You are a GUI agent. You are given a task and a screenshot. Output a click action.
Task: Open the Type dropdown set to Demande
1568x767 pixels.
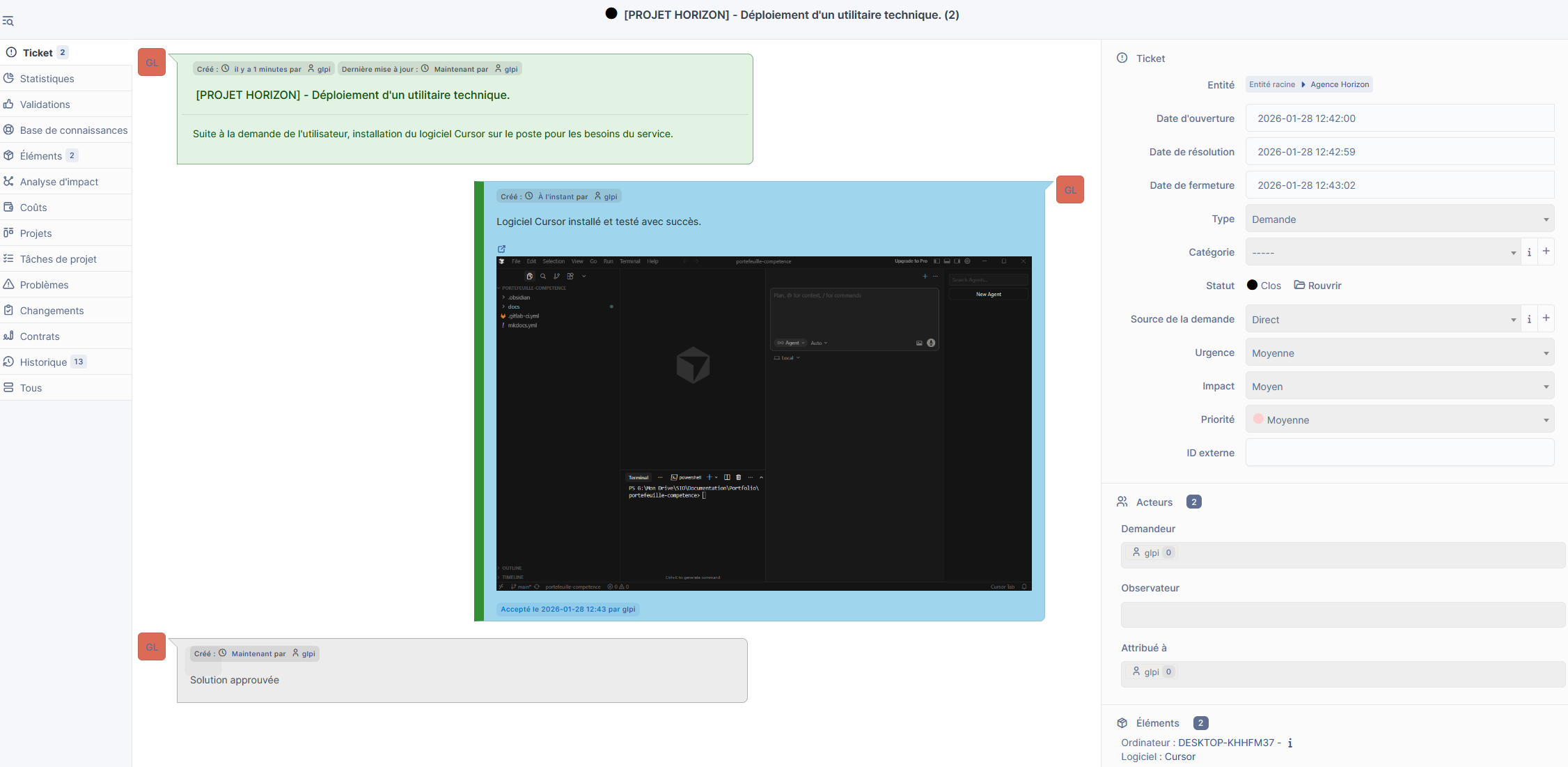click(1400, 219)
